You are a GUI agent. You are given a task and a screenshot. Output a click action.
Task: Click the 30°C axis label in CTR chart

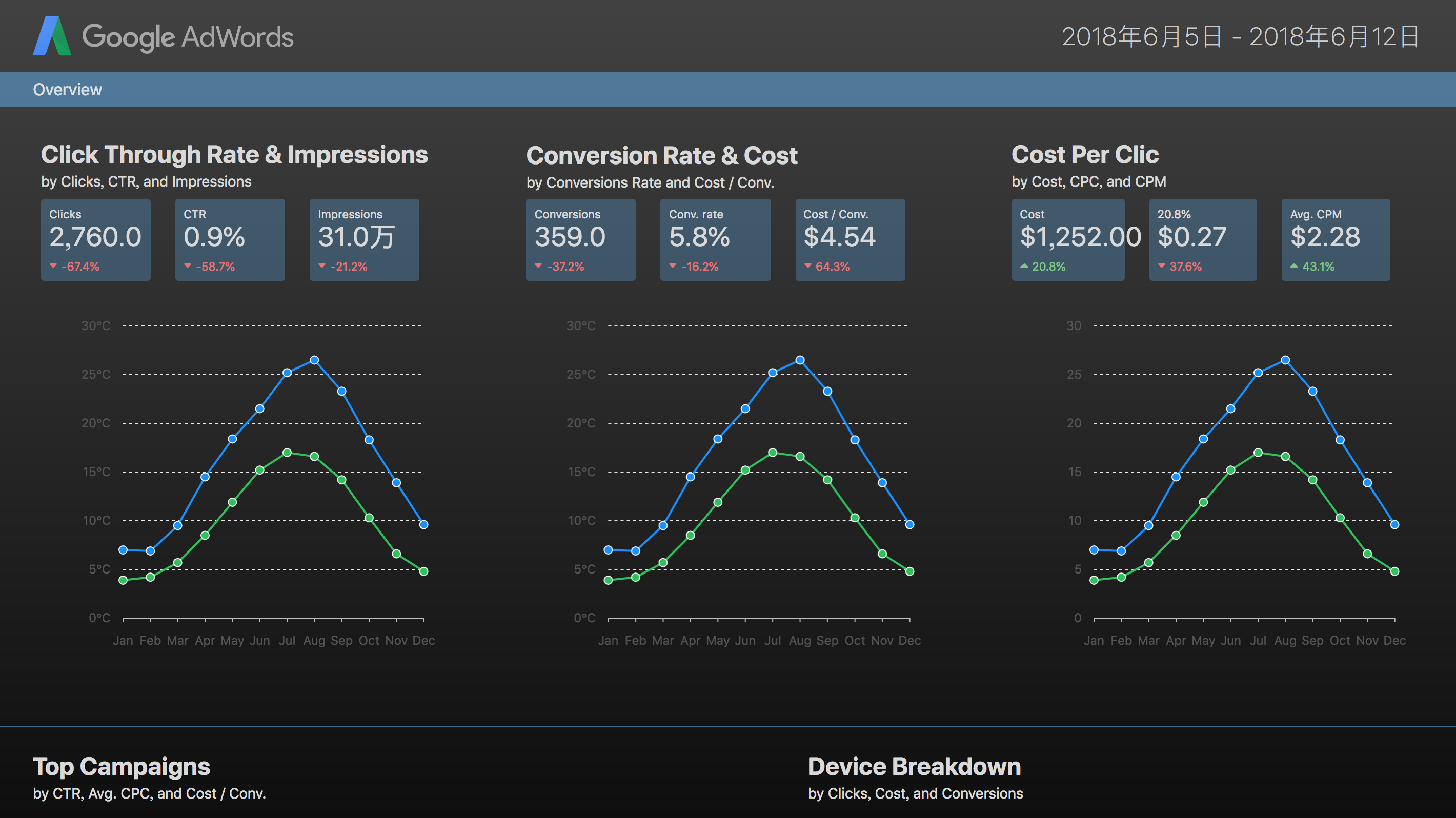point(95,326)
